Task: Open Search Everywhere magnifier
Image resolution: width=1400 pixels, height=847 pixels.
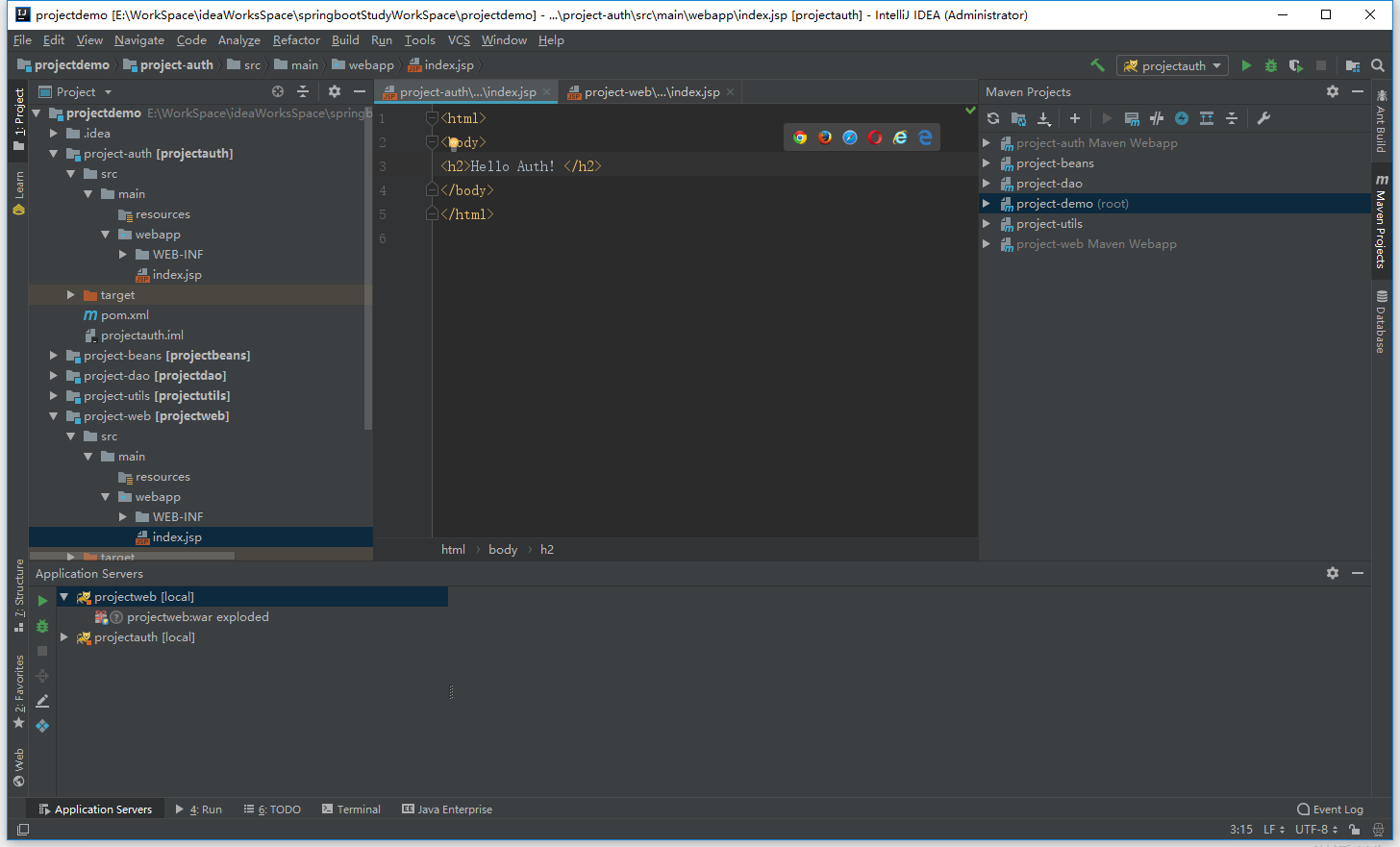Action: (x=1378, y=65)
